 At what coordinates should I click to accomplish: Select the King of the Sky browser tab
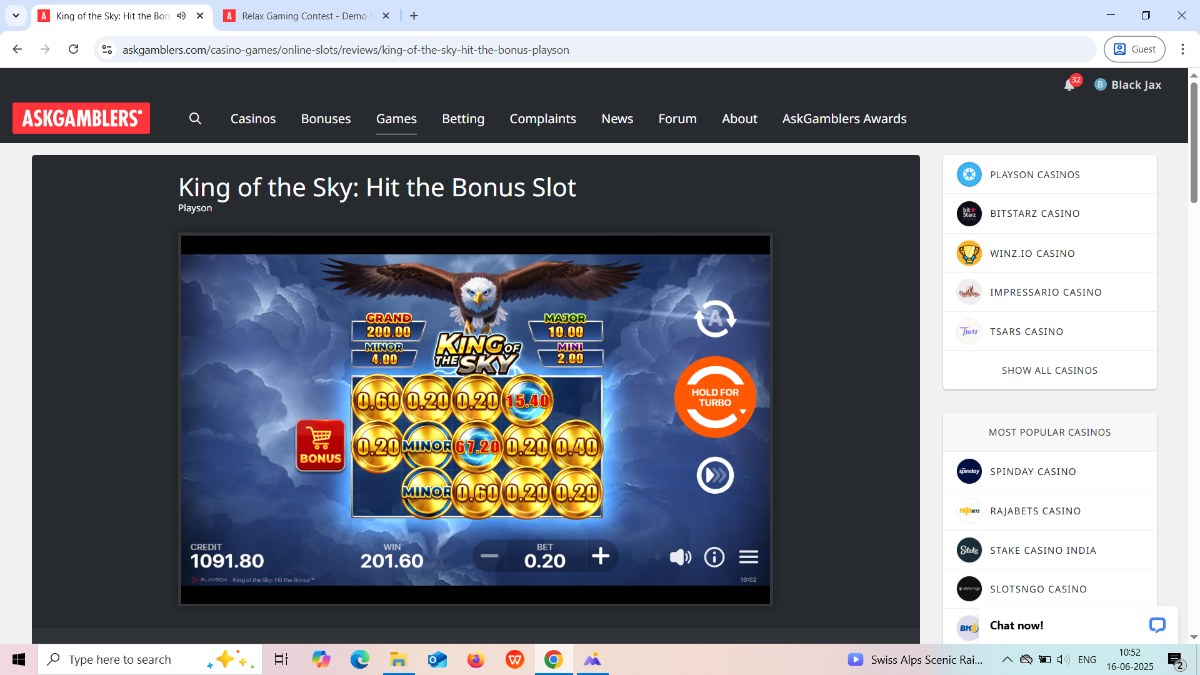pos(120,16)
